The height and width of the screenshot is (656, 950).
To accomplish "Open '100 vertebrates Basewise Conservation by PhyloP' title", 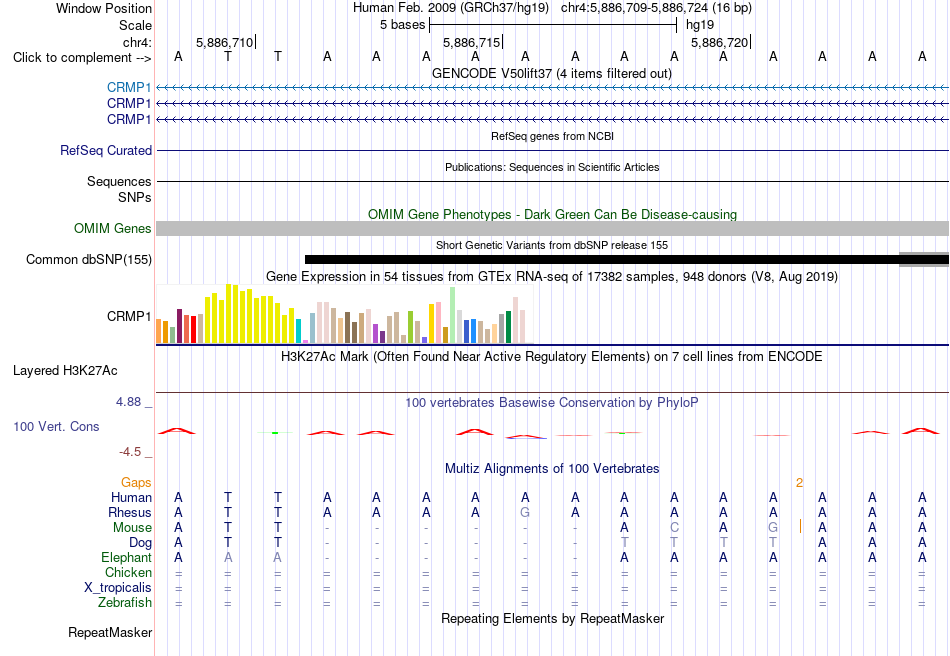I will click(552, 402).
